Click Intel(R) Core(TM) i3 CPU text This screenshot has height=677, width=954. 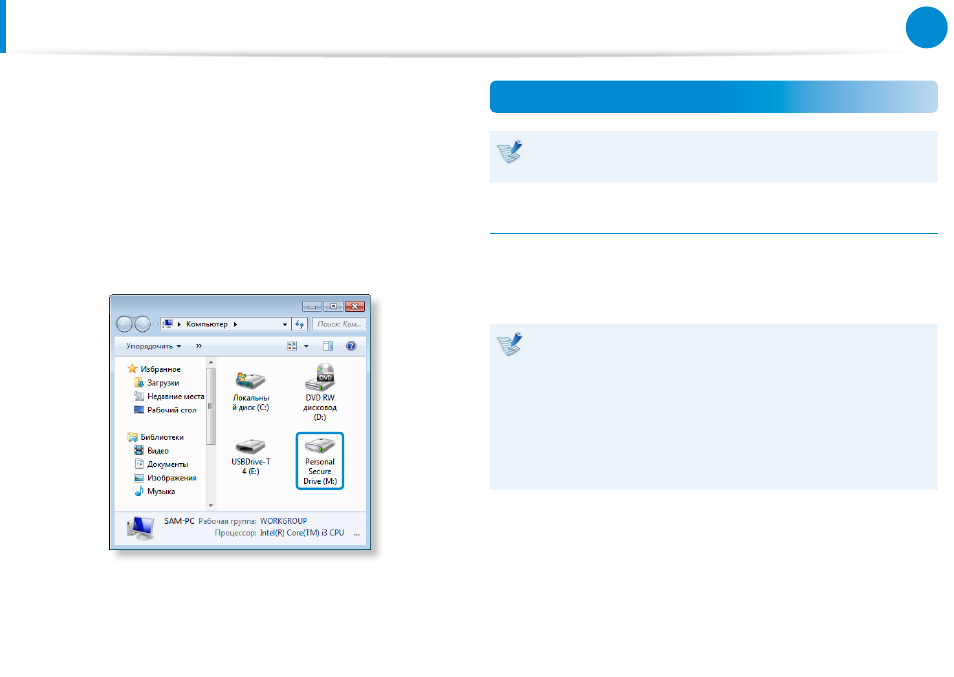pyautogui.click(x=302, y=533)
